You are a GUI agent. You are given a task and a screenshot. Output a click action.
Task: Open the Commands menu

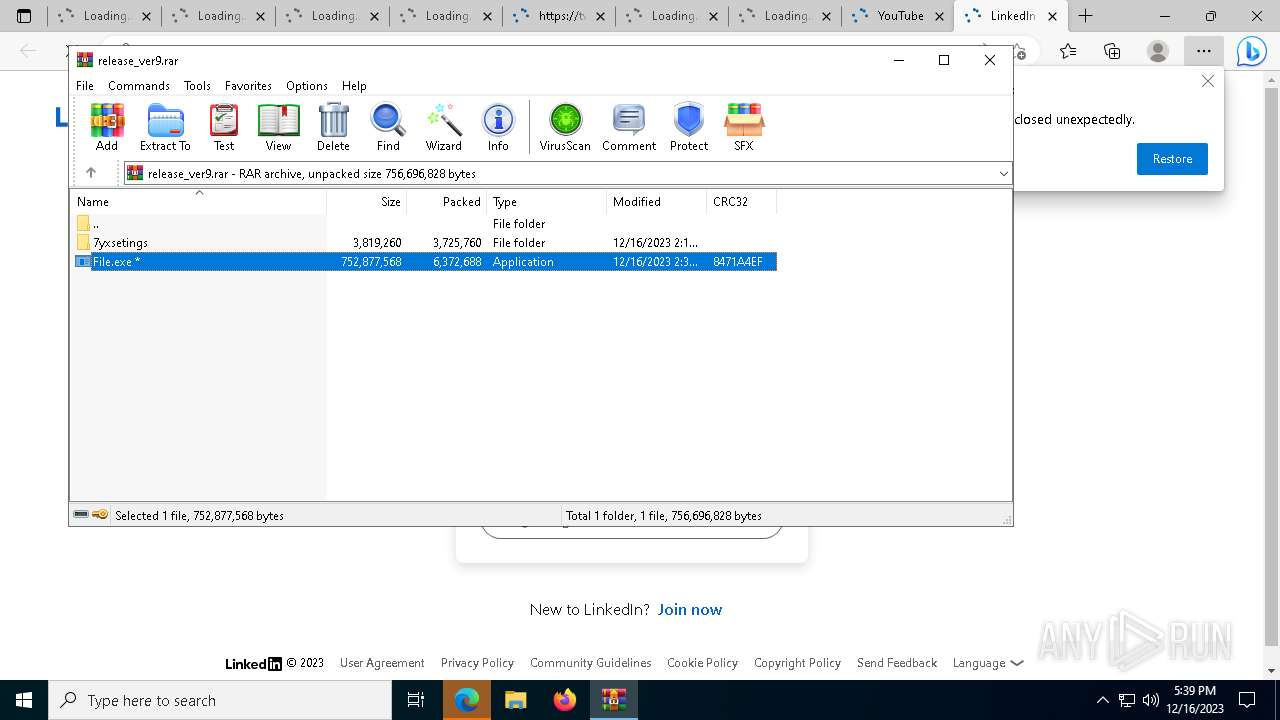139,86
